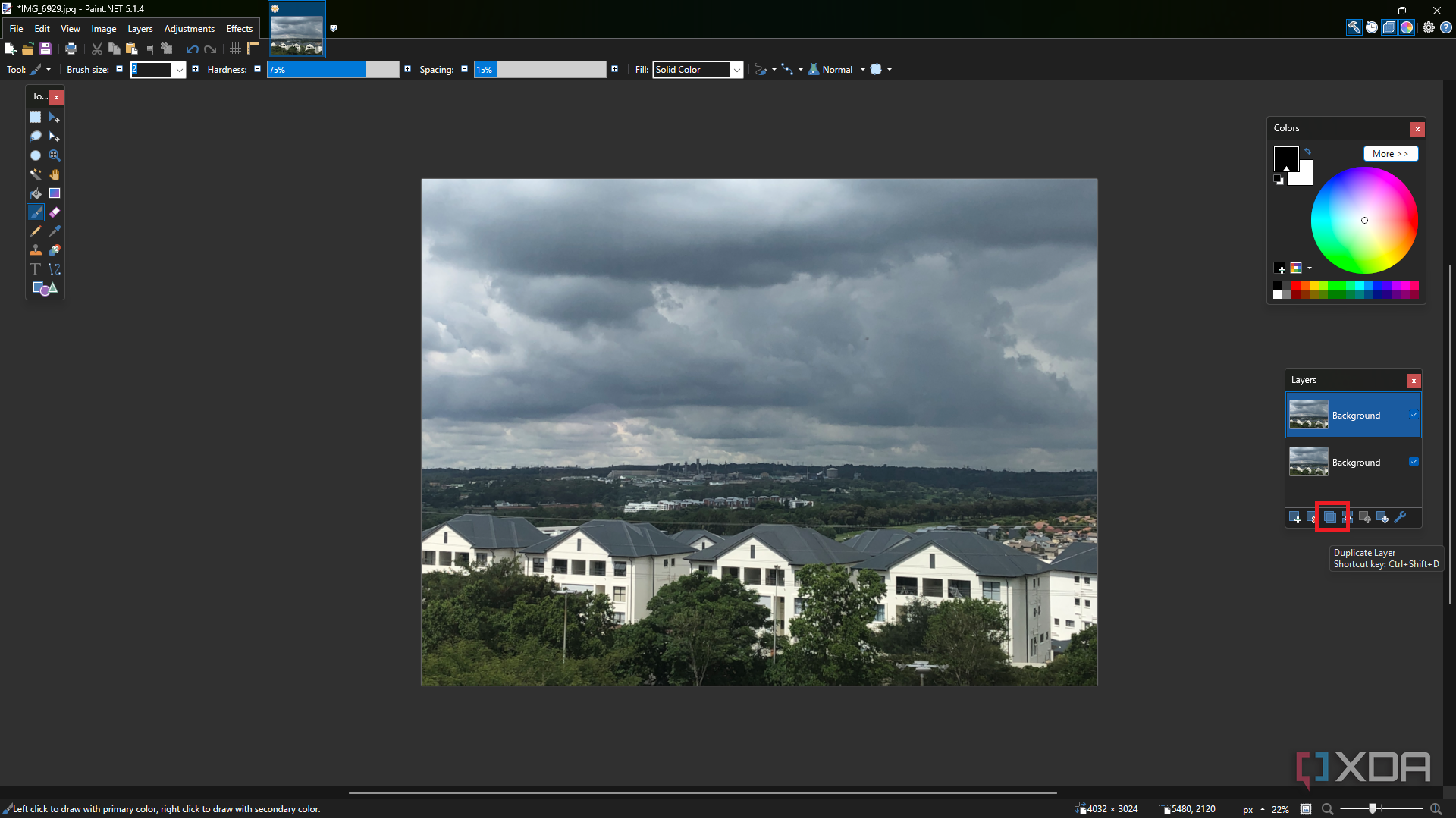The image size is (1456, 819).
Task: Select the Text tool
Action: click(x=36, y=269)
